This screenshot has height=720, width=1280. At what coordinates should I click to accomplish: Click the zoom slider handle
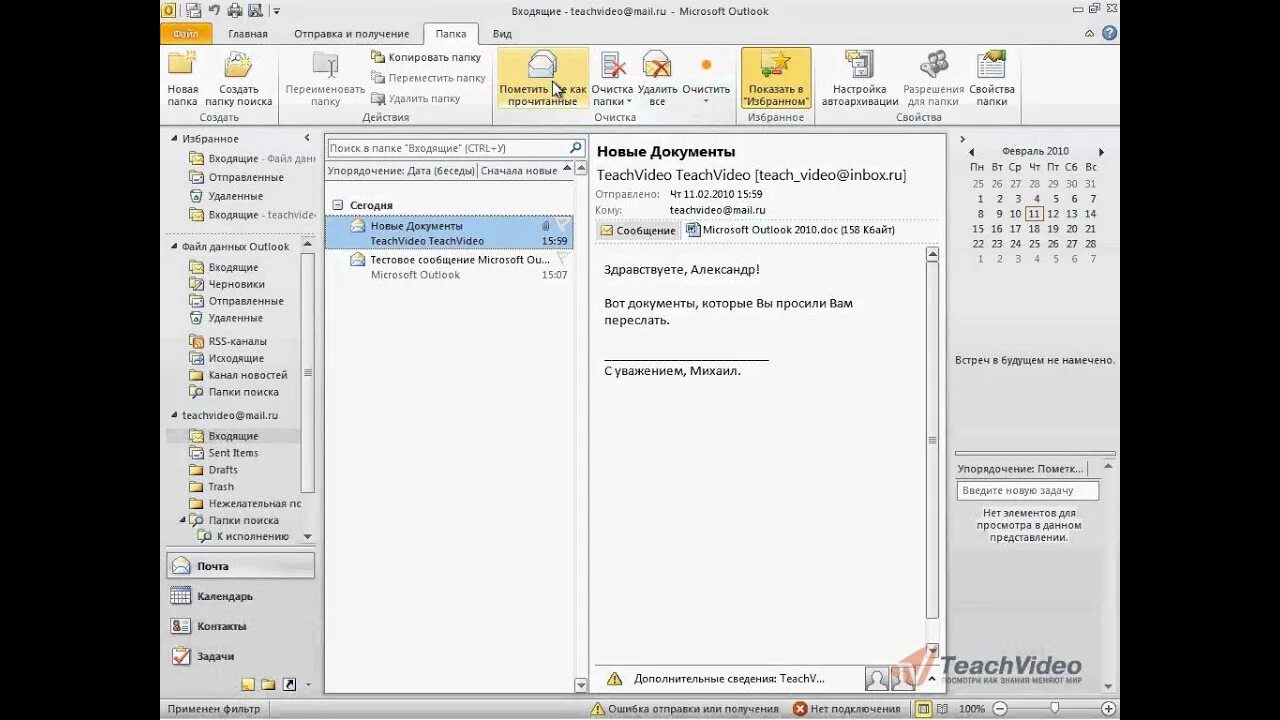click(1054, 709)
